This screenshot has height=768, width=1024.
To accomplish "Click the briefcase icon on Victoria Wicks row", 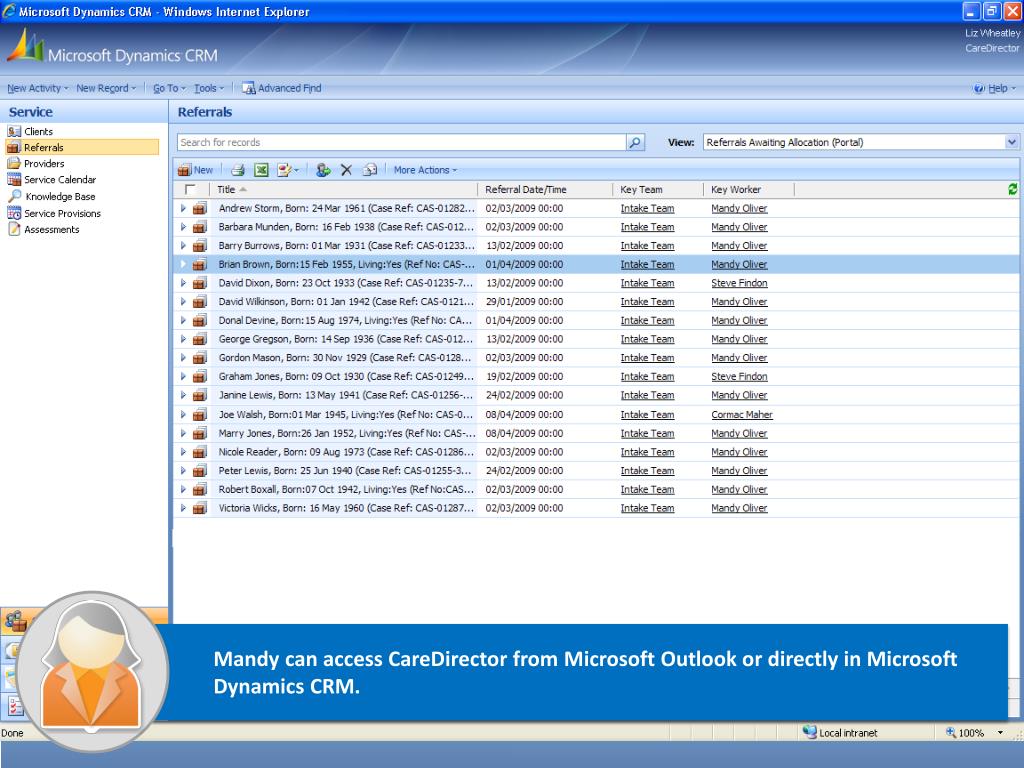I will 200,508.
